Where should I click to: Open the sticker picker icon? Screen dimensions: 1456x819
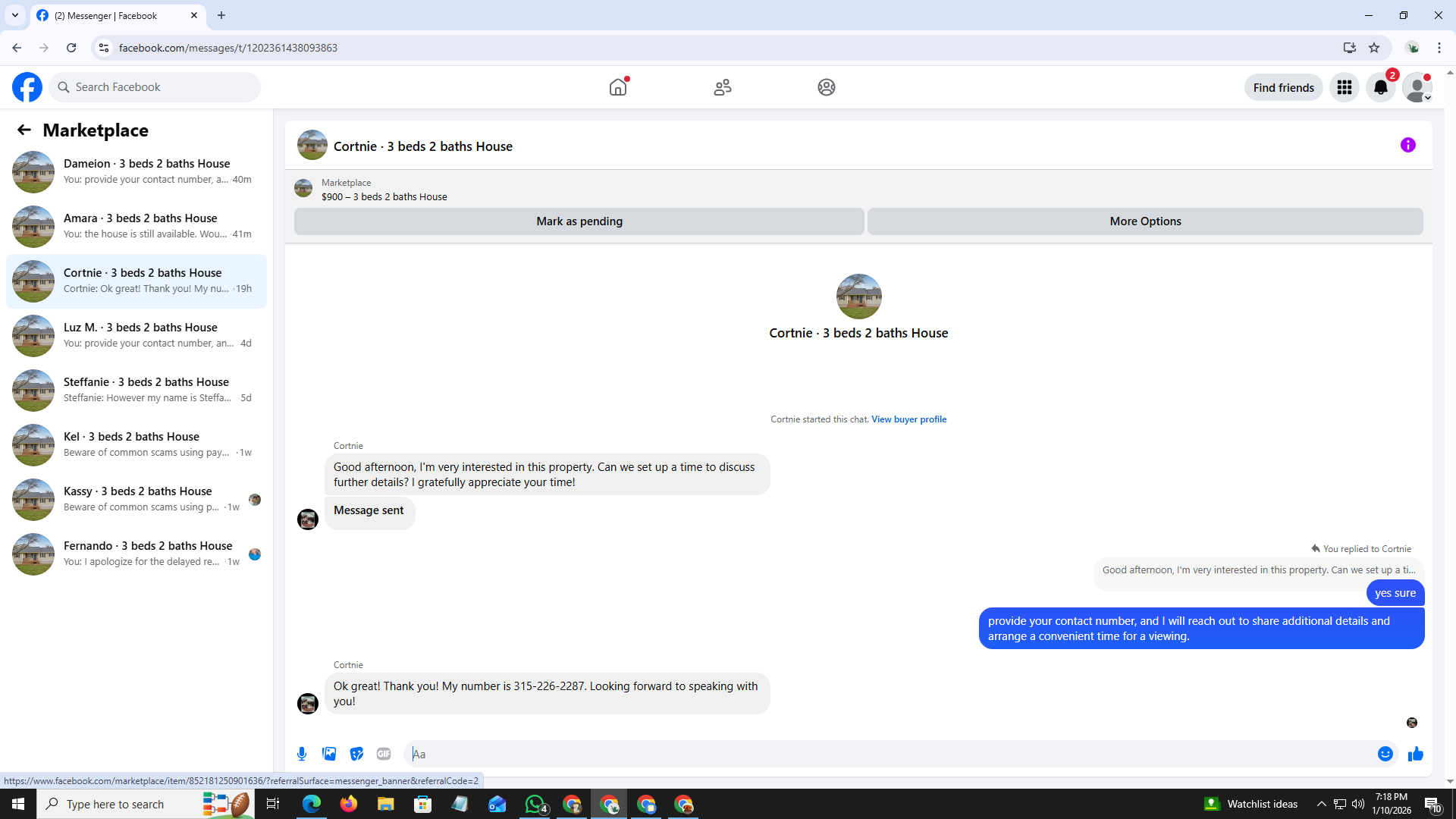tap(356, 754)
